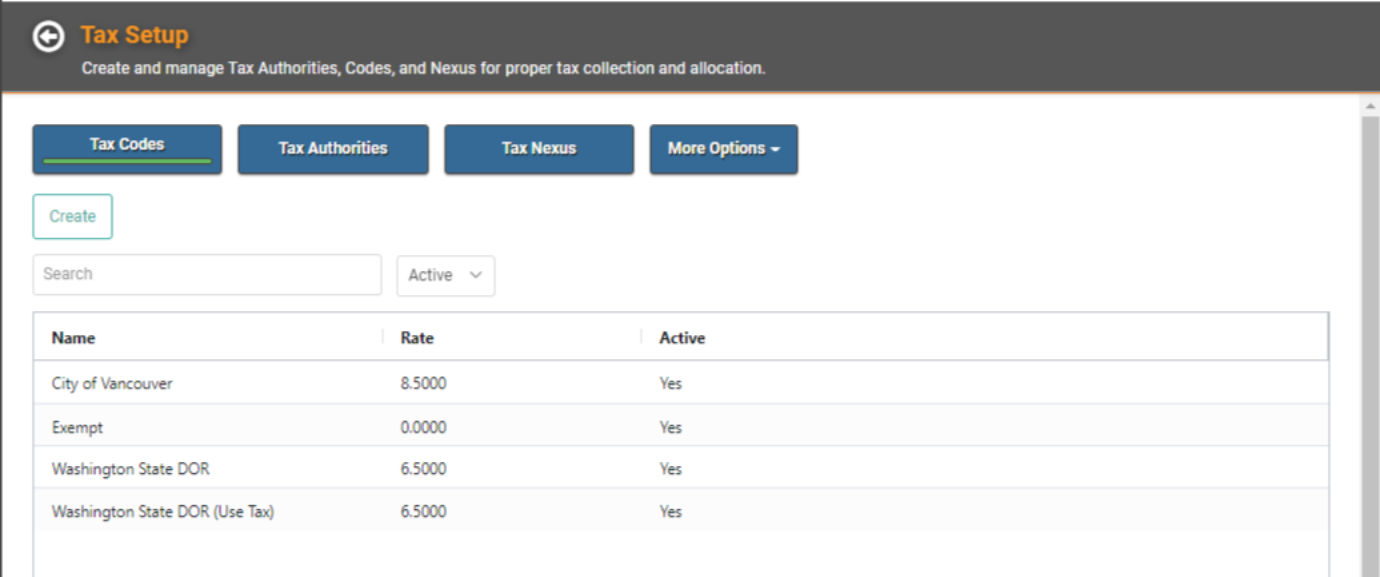Sort by the Name column header
Screen dimensions: 1380x577
pos(73,338)
